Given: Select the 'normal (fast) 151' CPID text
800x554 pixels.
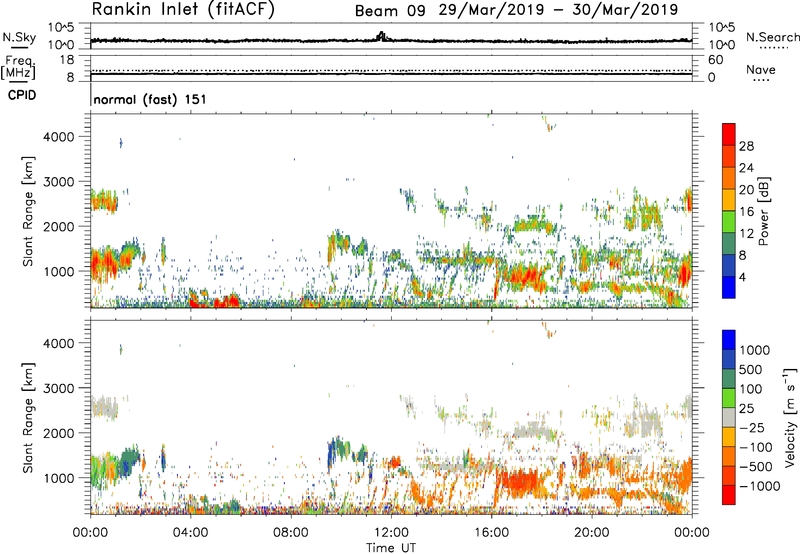Looking at the screenshot, I should point(150,99).
